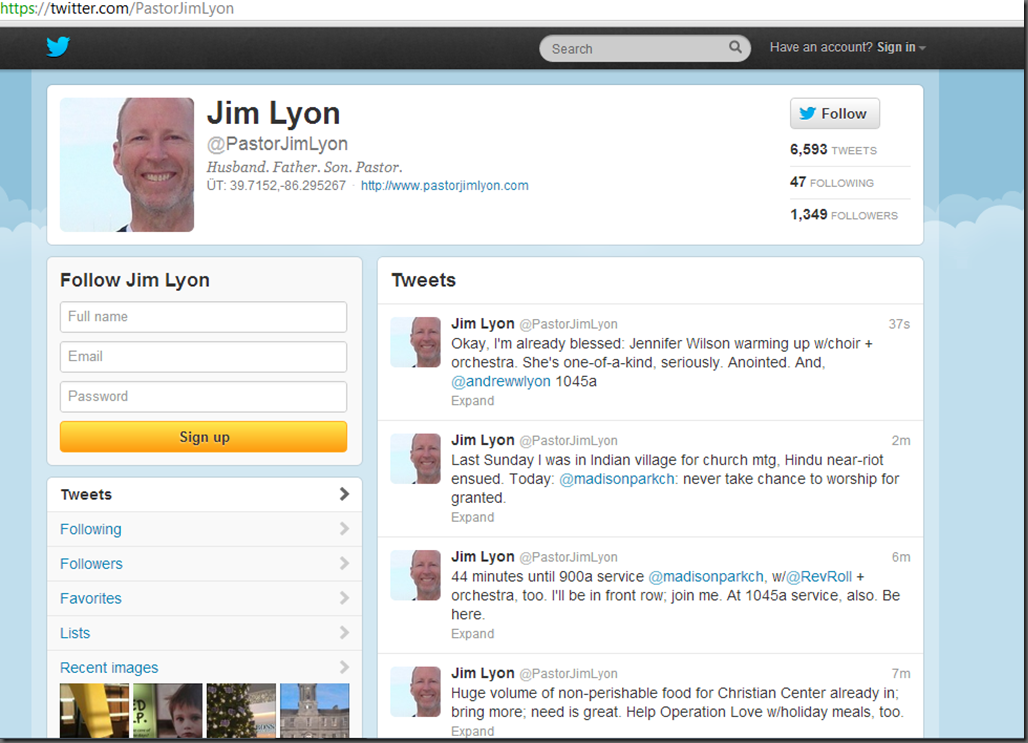Click the avatar on the 7m tweet
Image resolution: width=1028 pixels, height=743 pixels.
coord(416,692)
